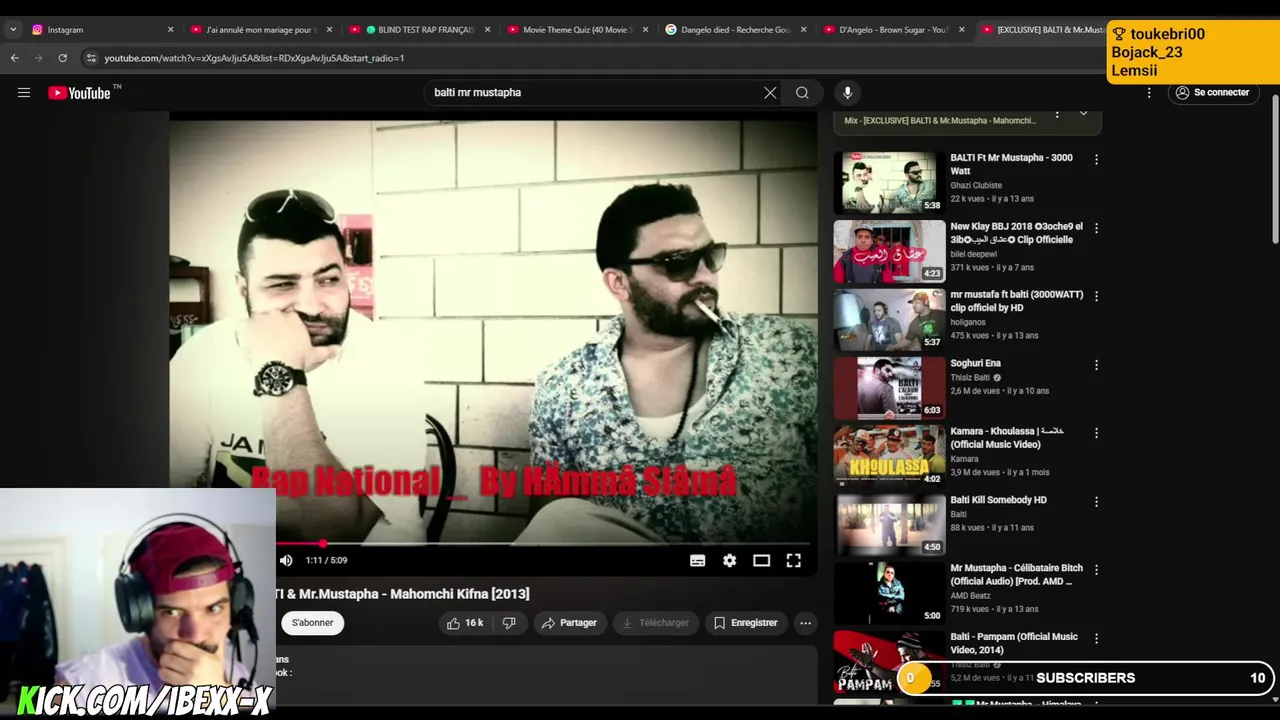Open options for mr mustafa ft balti 3000WATT
Screen dimensions: 1280x720
point(1096,296)
